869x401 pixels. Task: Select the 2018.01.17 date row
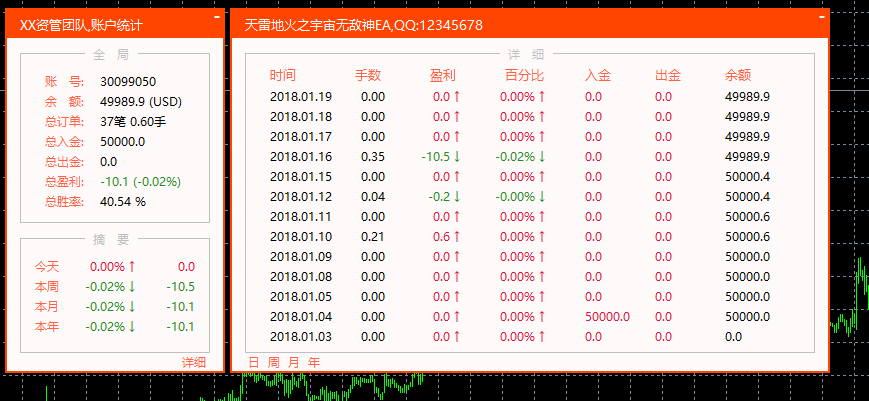click(520, 137)
